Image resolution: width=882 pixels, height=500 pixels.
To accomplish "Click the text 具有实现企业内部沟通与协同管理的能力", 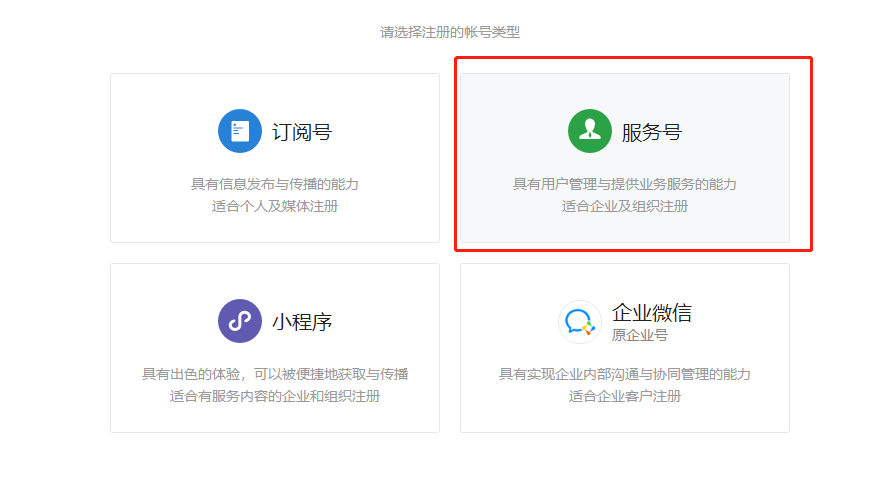I will pyautogui.click(x=624, y=375).
